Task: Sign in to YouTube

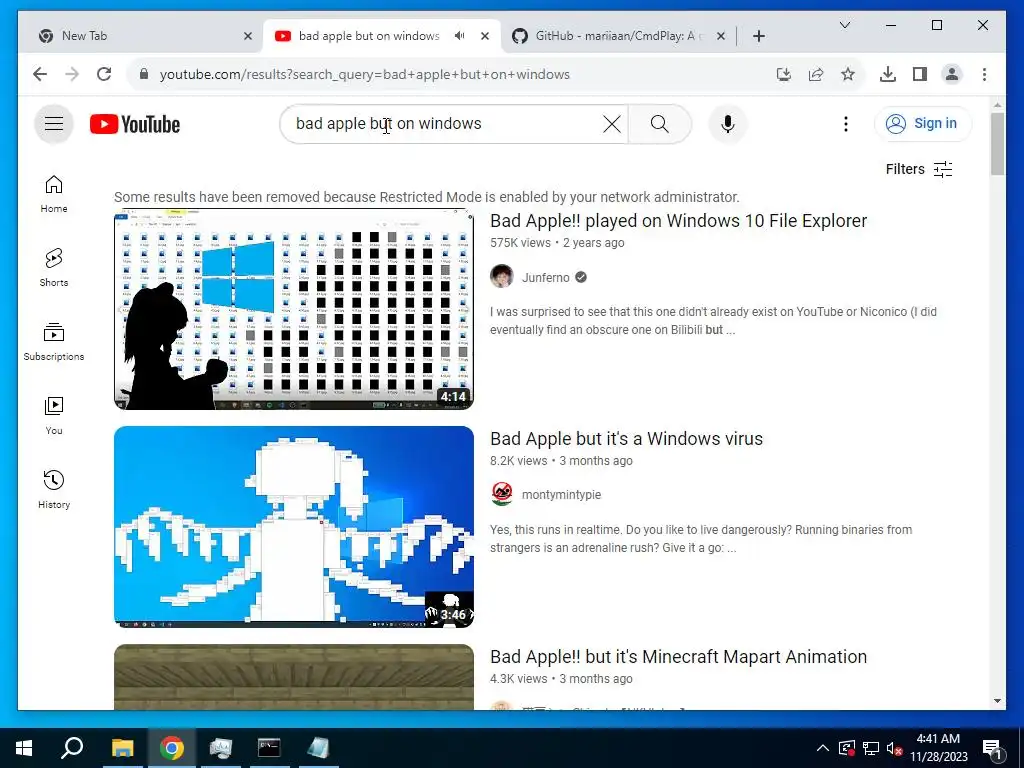Action: 923,123
